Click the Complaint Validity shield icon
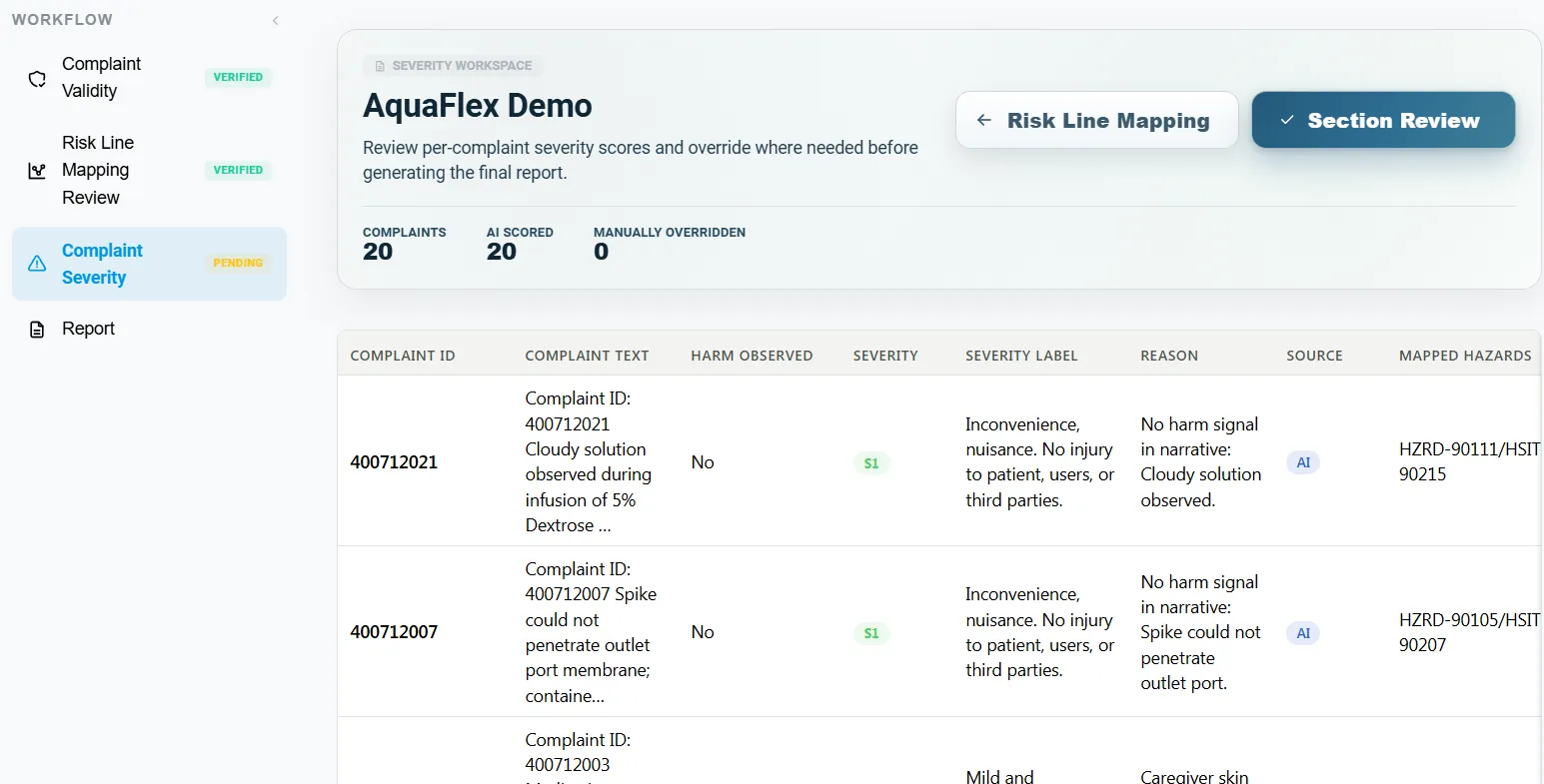Image resolution: width=1544 pixels, height=784 pixels. coord(37,78)
